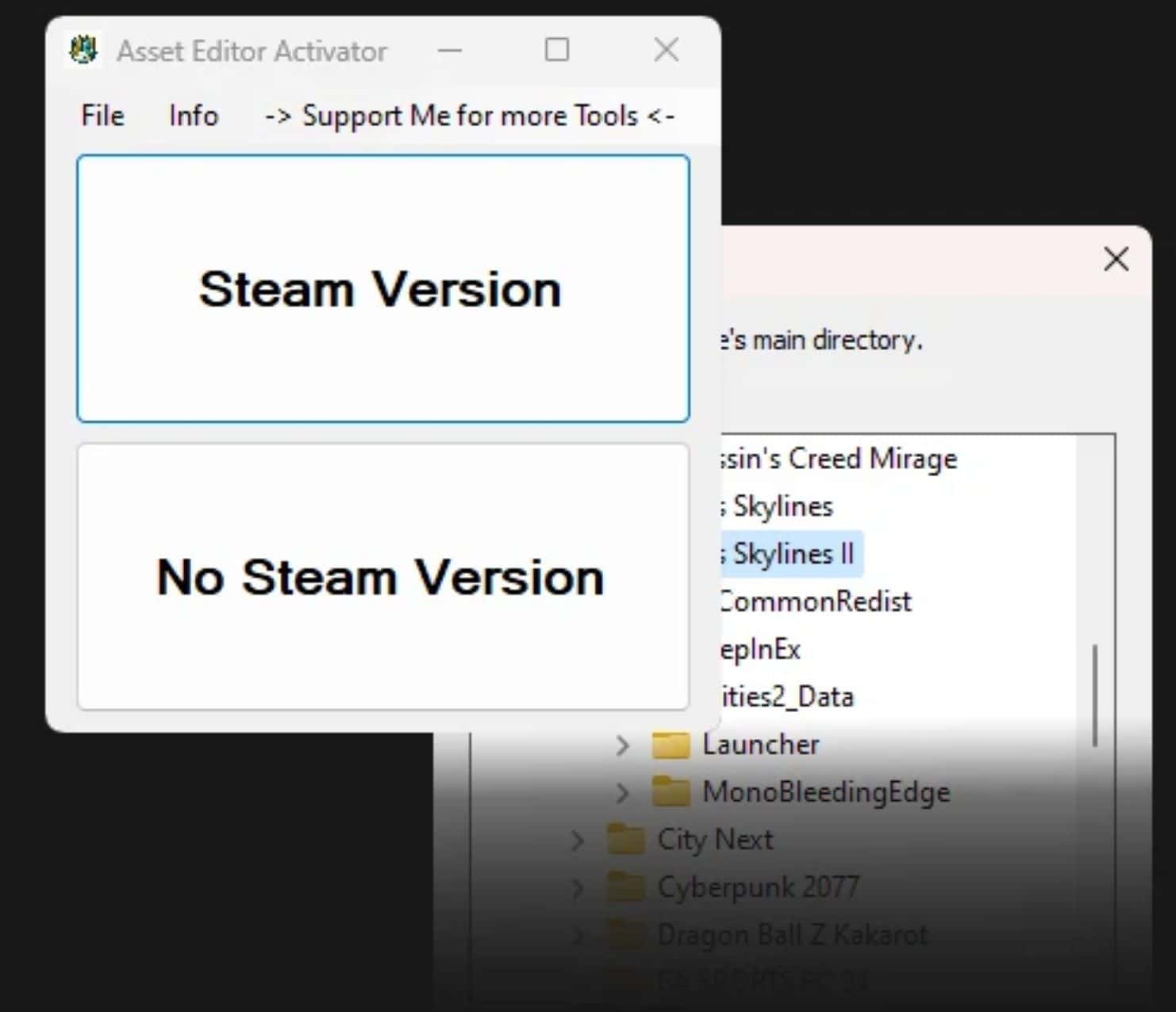The image size is (1176, 1012).
Task: Maximize the Asset Editor Activator window
Action: (557, 50)
